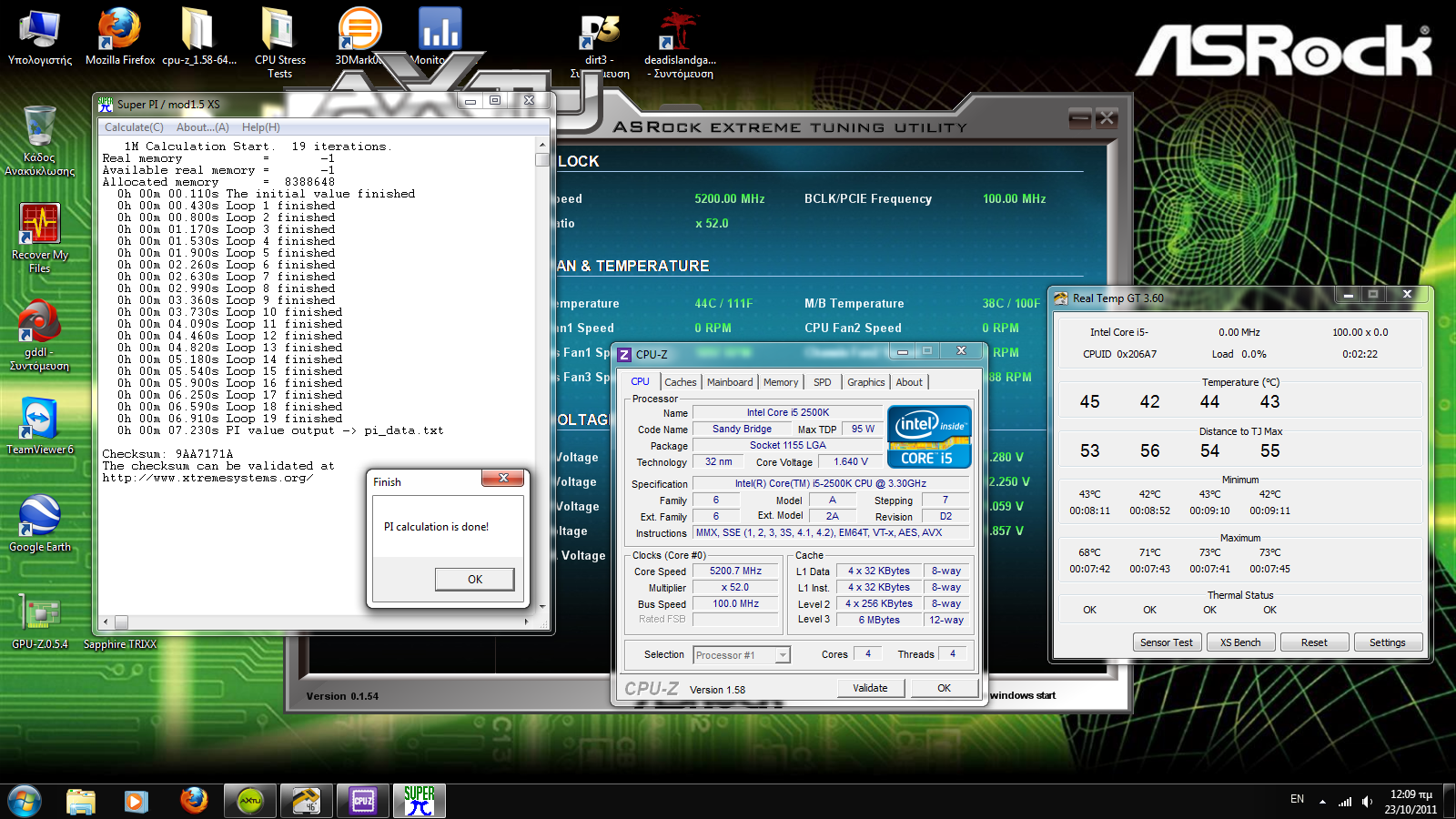Open the Mozilla Firefox desktop shortcut
Viewport: 1456px width, 819px height.
[x=119, y=36]
